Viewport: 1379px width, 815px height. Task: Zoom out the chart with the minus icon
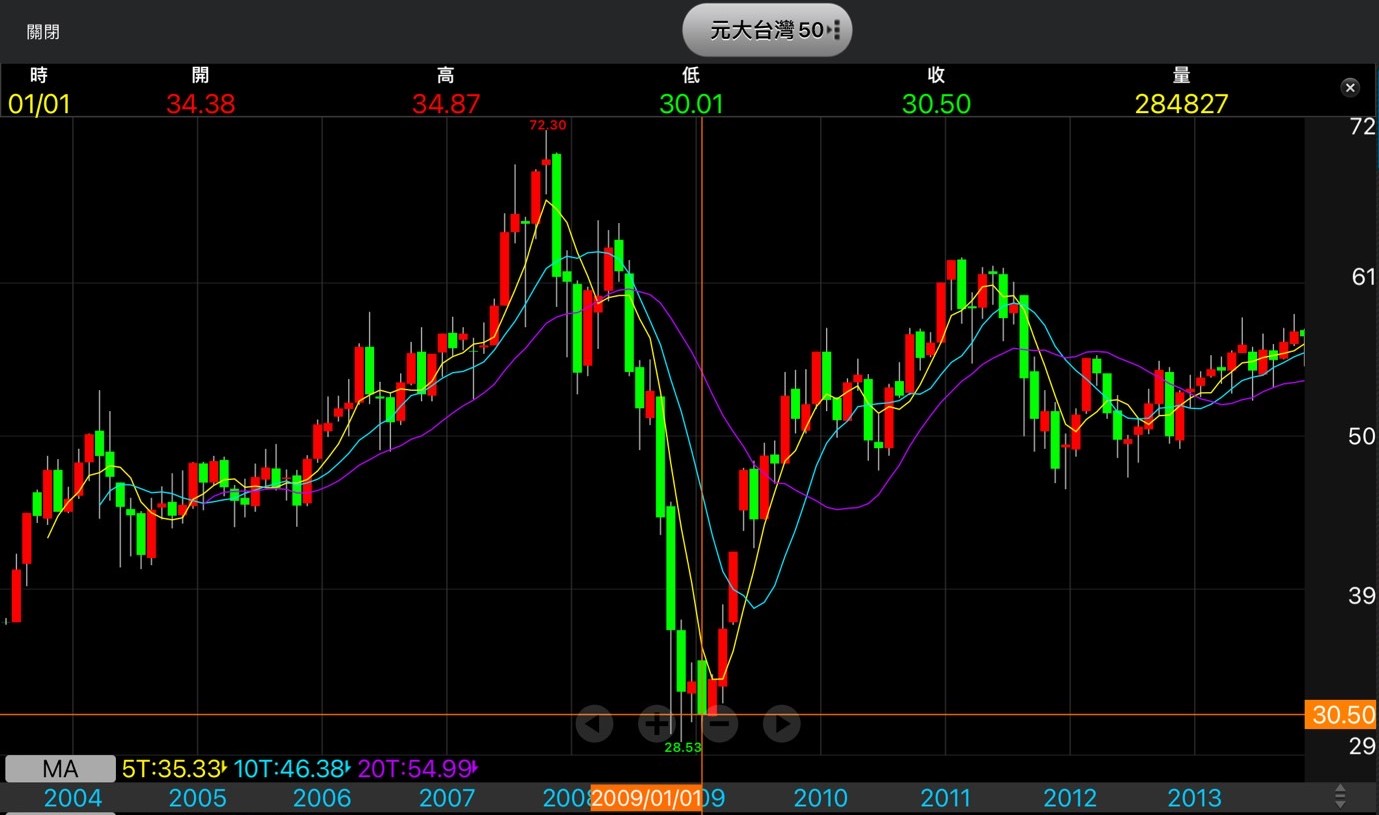coord(720,723)
